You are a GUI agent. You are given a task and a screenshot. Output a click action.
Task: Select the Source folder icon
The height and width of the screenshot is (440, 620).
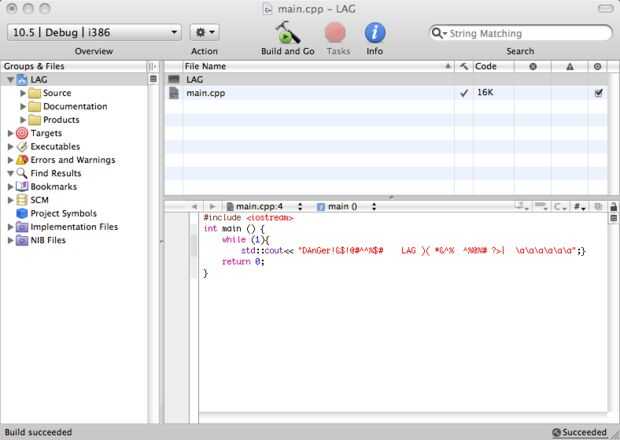35,93
